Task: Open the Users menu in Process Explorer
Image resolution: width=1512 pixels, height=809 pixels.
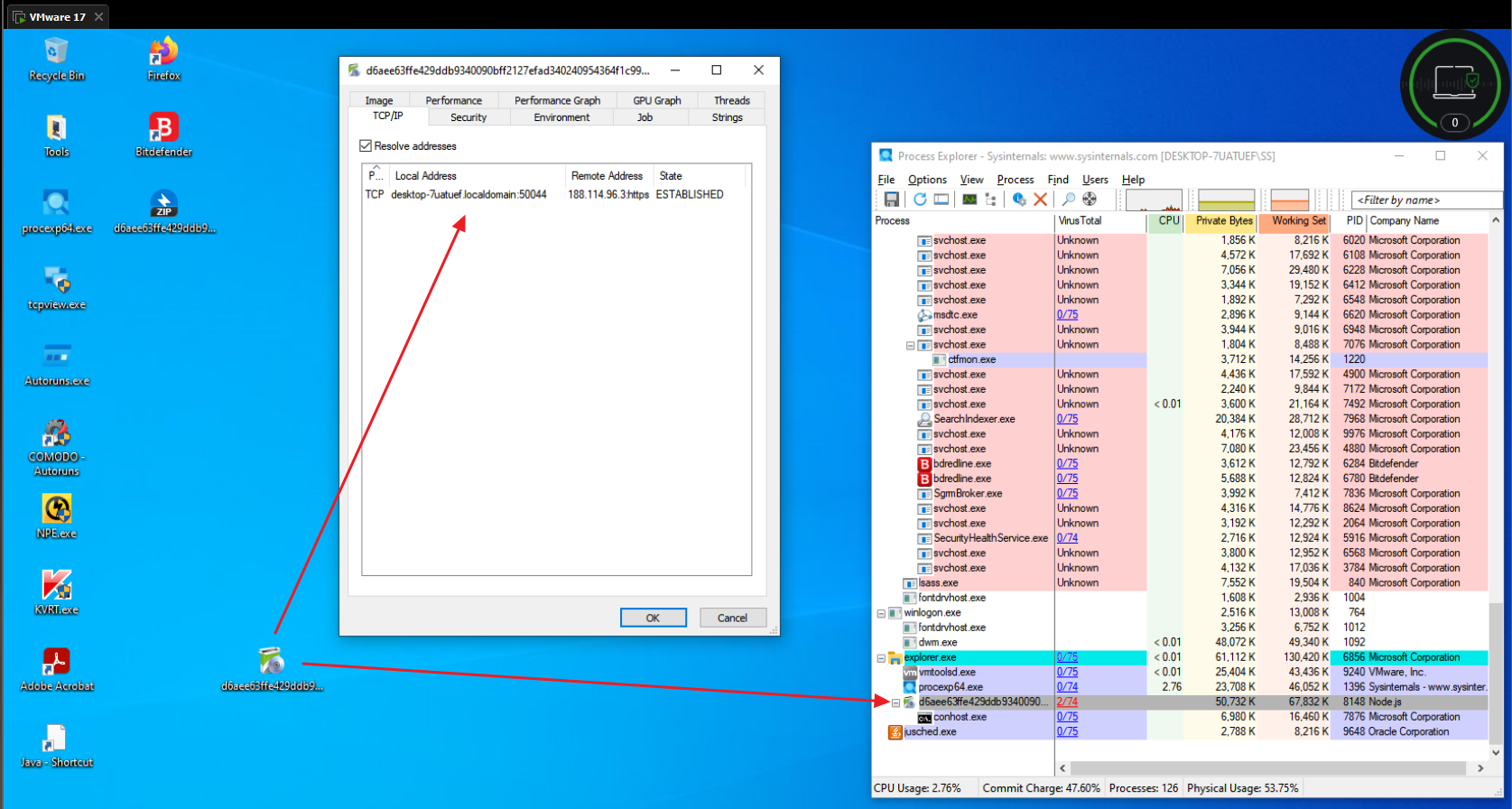Action: (1095, 180)
